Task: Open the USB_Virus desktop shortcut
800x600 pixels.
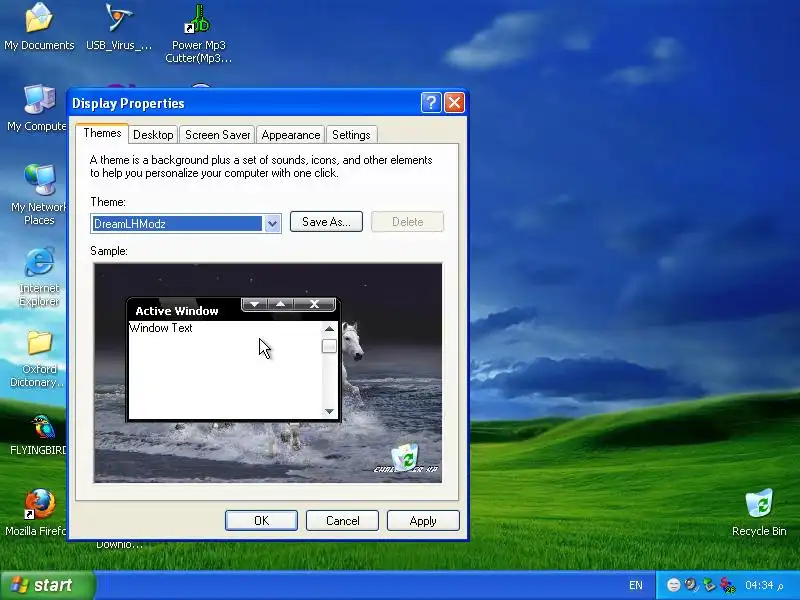Action: point(118,26)
